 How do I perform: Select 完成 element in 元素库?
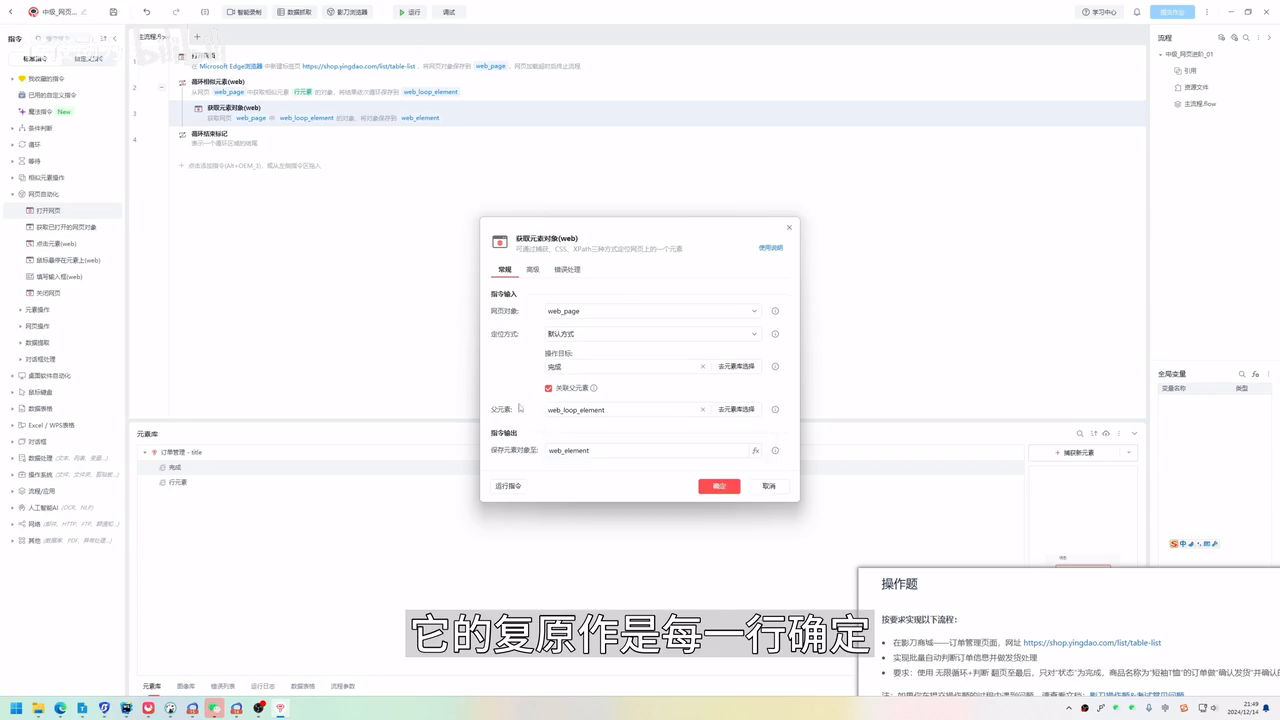175,468
